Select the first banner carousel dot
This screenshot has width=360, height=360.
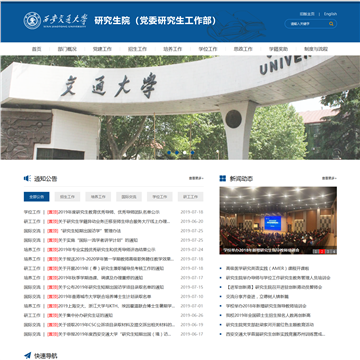click(x=169, y=153)
